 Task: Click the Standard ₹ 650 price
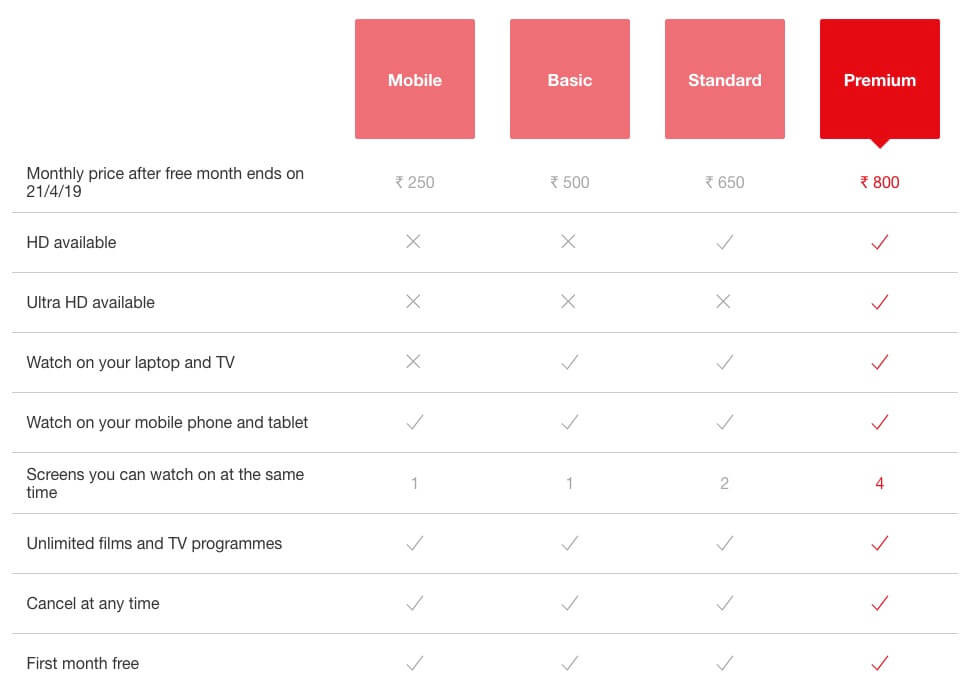click(725, 182)
